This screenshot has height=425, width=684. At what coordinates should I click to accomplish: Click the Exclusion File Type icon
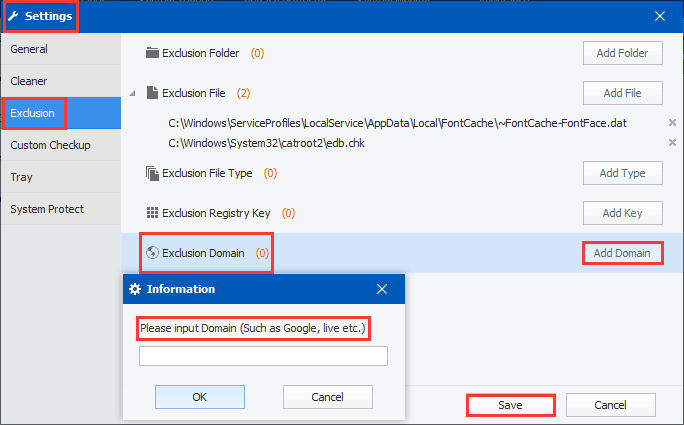153,173
